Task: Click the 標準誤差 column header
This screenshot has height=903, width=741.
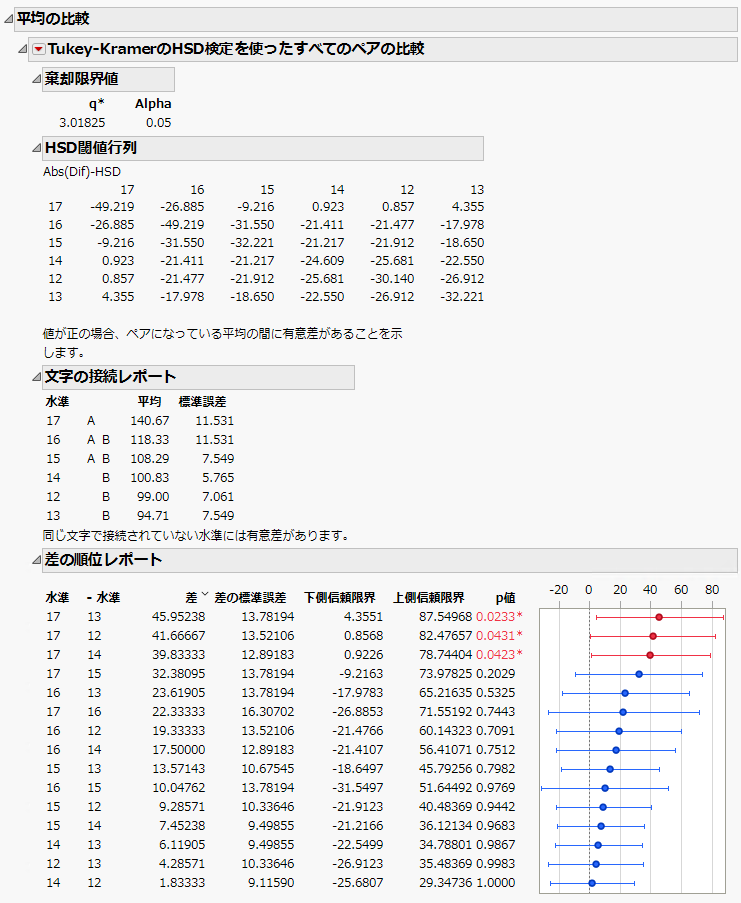Action: (x=202, y=402)
